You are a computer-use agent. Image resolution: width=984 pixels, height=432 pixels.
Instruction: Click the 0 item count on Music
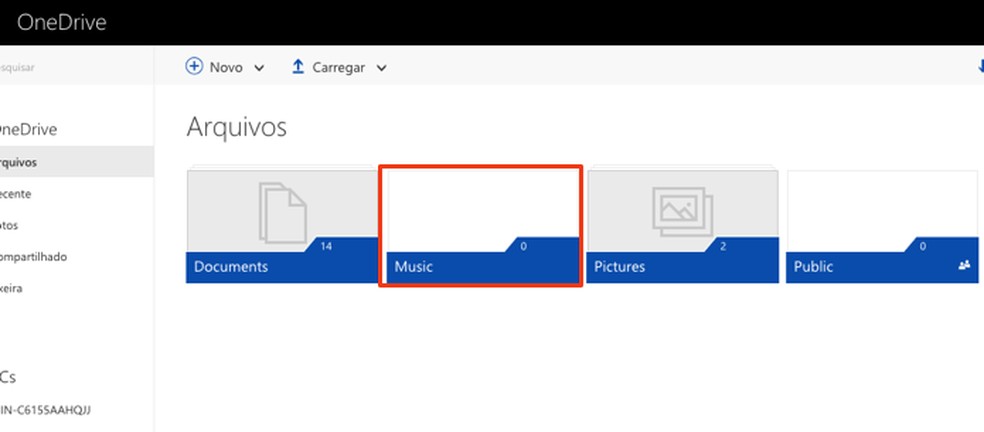point(523,247)
